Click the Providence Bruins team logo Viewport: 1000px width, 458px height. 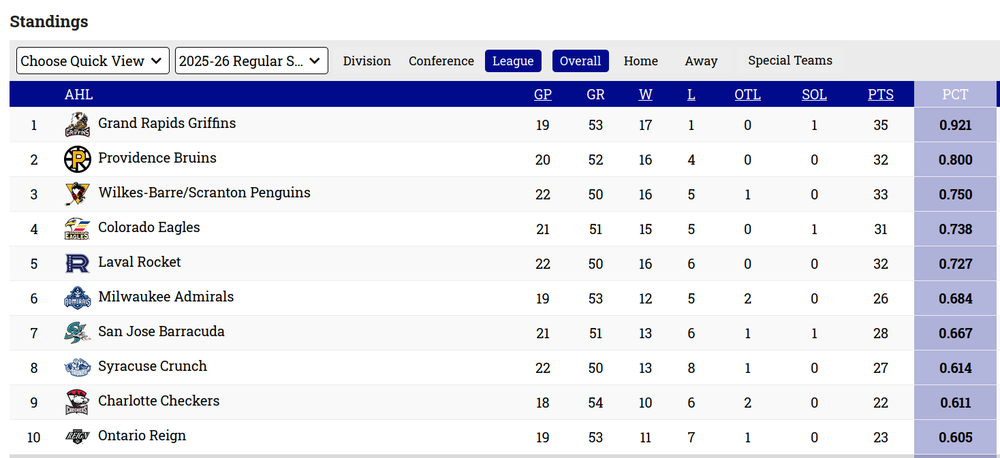pyautogui.click(x=77, y=159)
